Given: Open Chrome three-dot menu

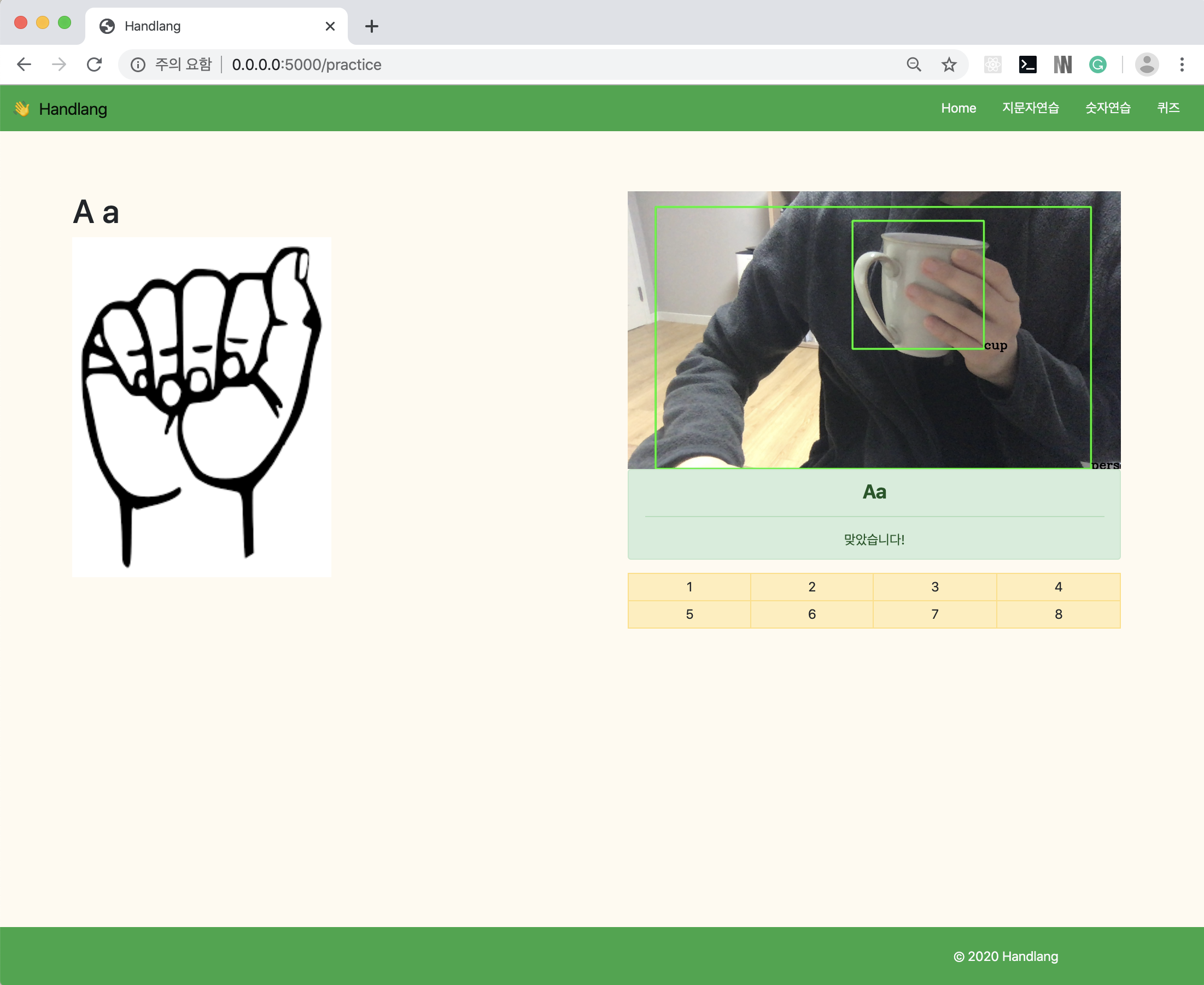Looking at the screenshot, I should tap(1182, 65).
